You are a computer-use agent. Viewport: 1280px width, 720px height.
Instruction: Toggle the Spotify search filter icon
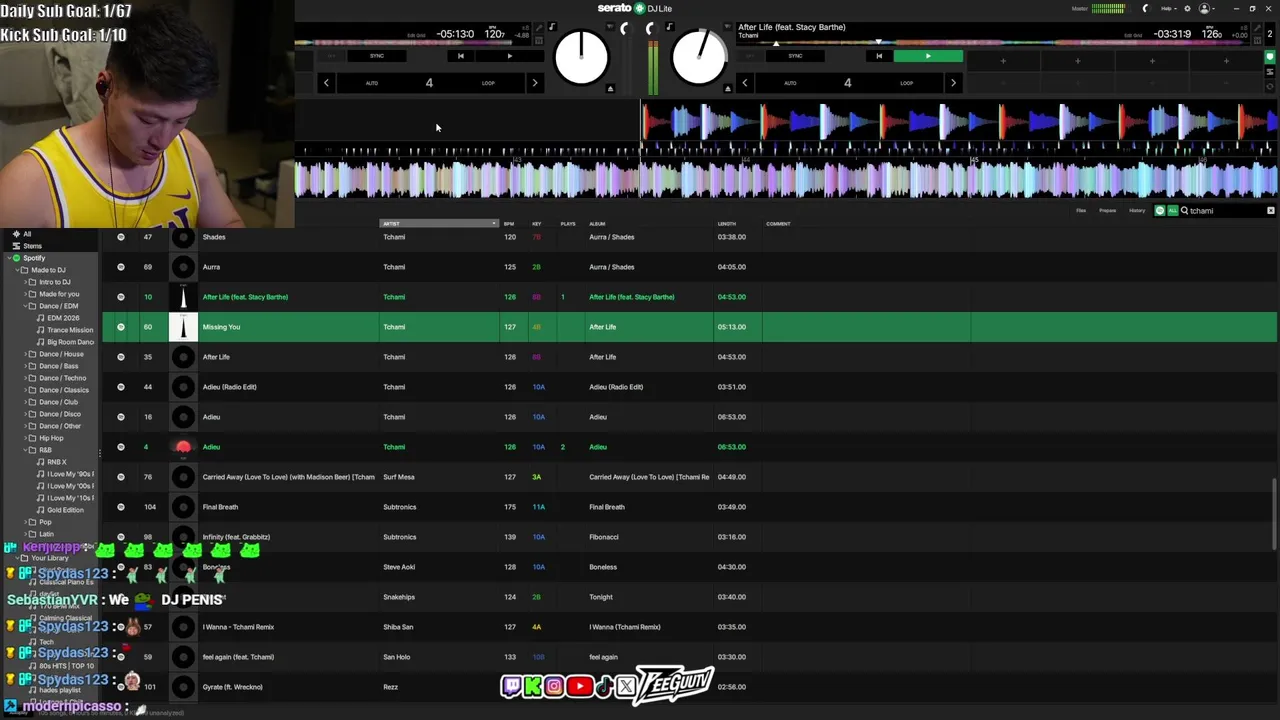[x=1160, y=211]
